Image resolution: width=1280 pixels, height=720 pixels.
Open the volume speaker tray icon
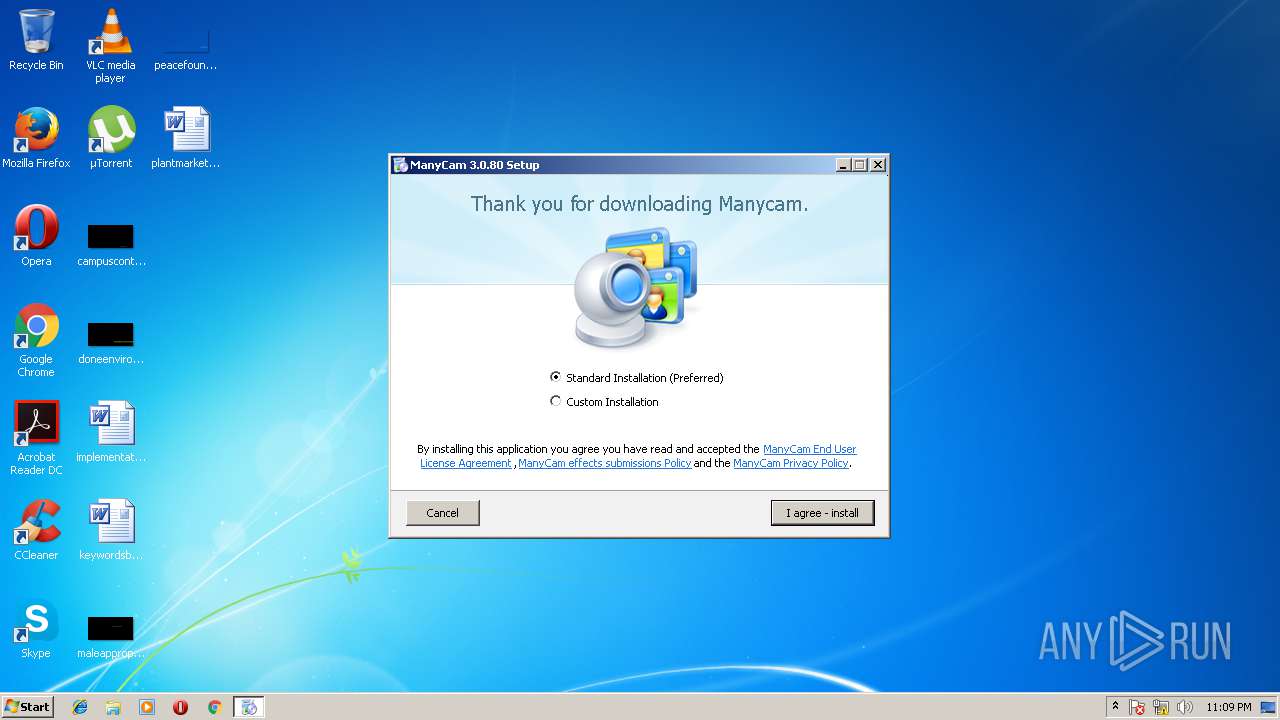click(1185, 707)
